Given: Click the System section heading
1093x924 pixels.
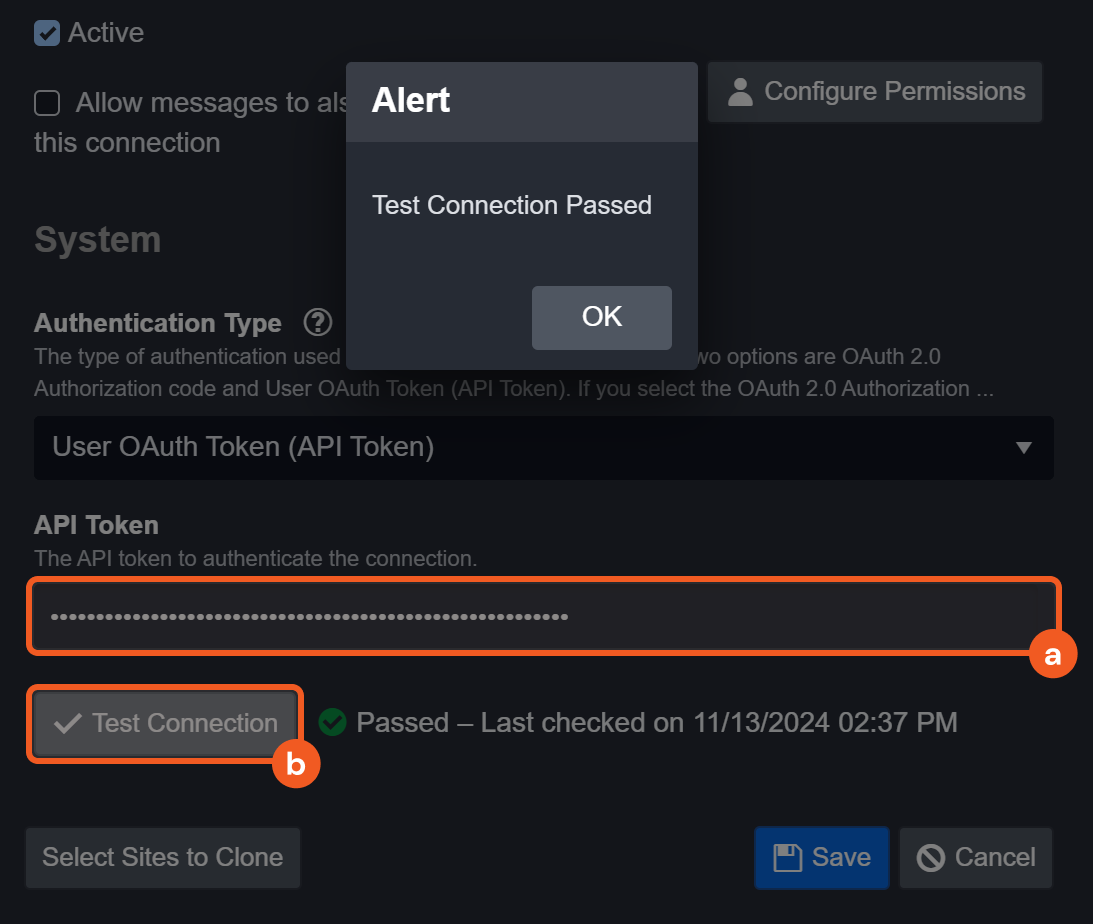Looking at the screenshot, I should (98, 240).
